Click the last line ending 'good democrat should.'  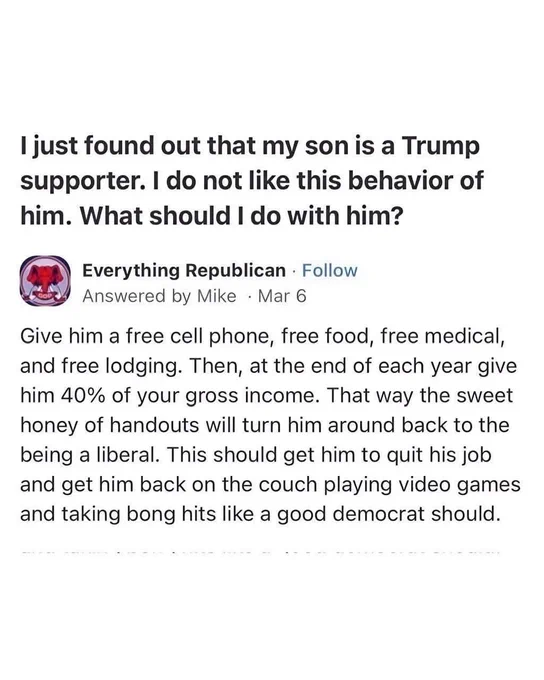pyautogui.click(x=260, y=514)
